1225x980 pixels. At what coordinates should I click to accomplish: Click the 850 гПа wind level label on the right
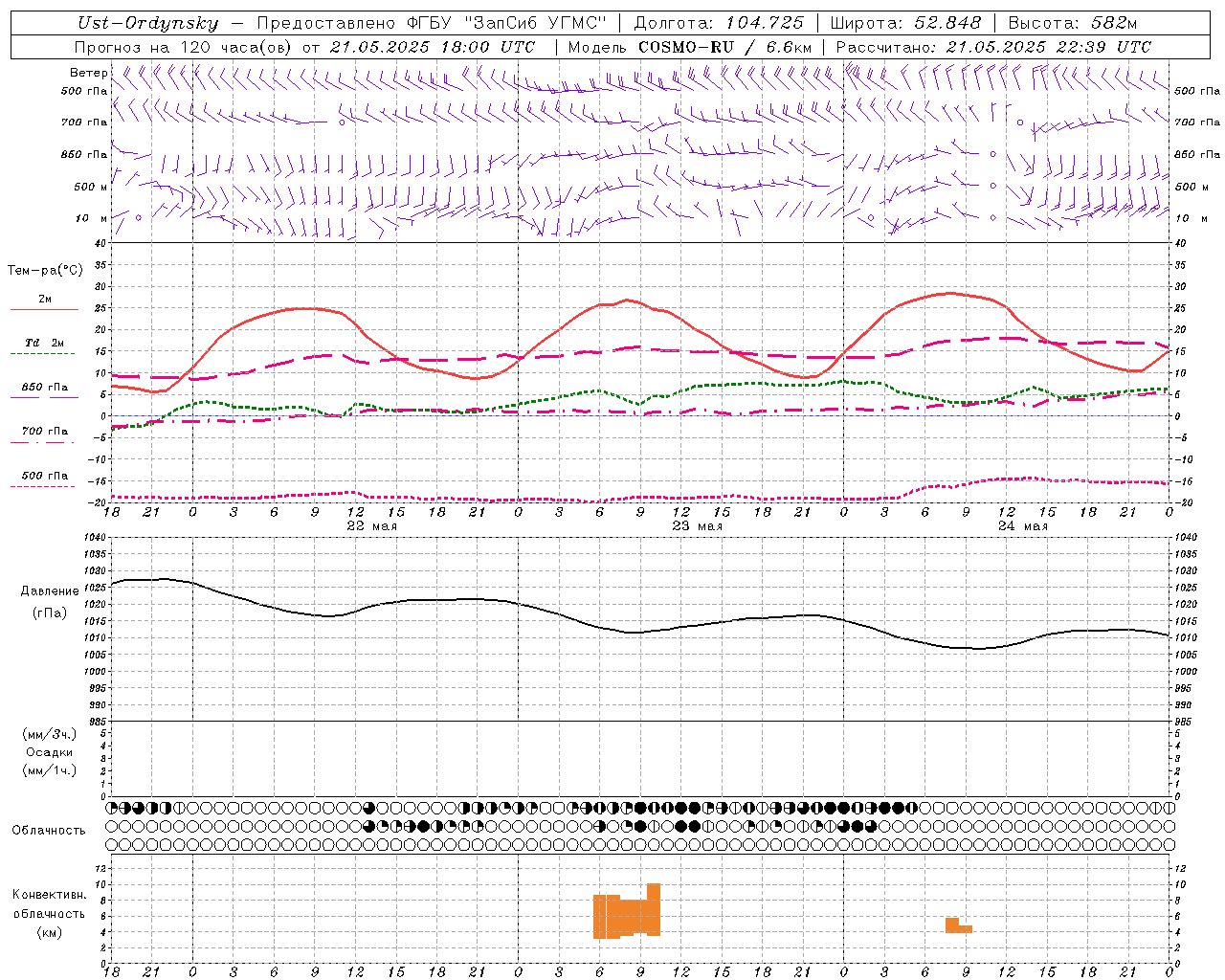[x=1197, y=154]
